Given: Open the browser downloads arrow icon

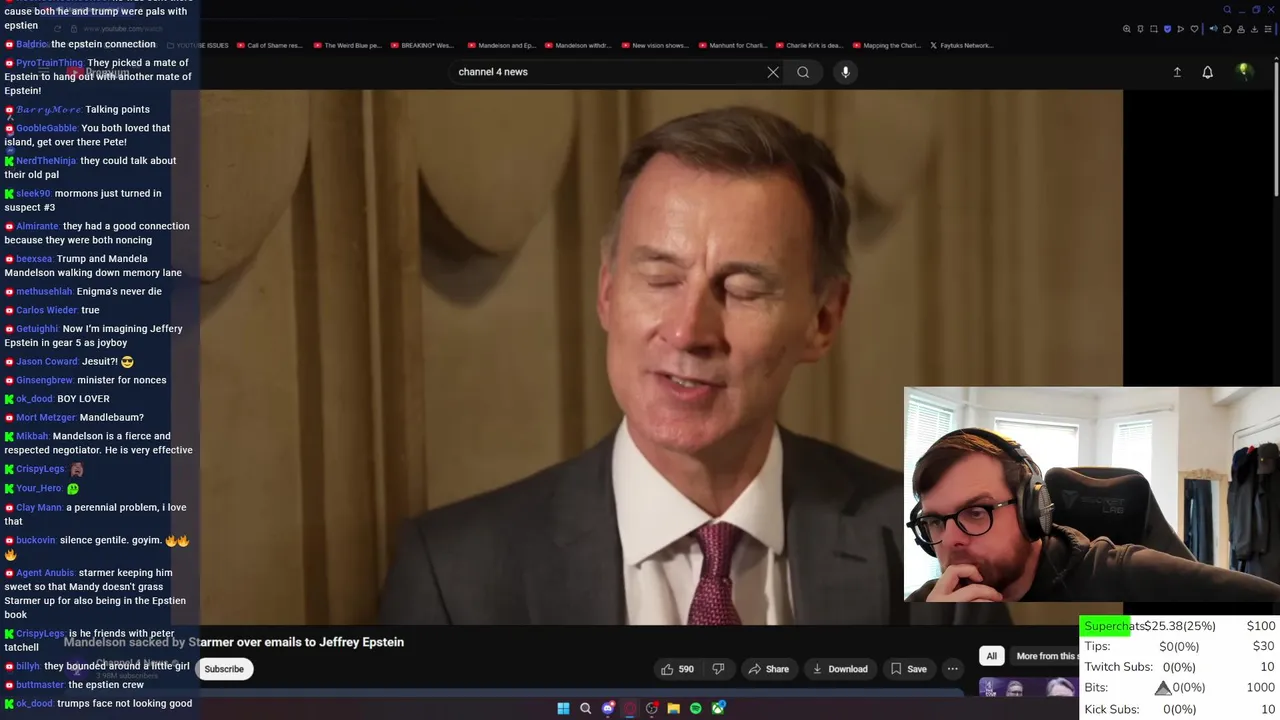Looking at the screenshot, I should click(x=1254, y=29).
